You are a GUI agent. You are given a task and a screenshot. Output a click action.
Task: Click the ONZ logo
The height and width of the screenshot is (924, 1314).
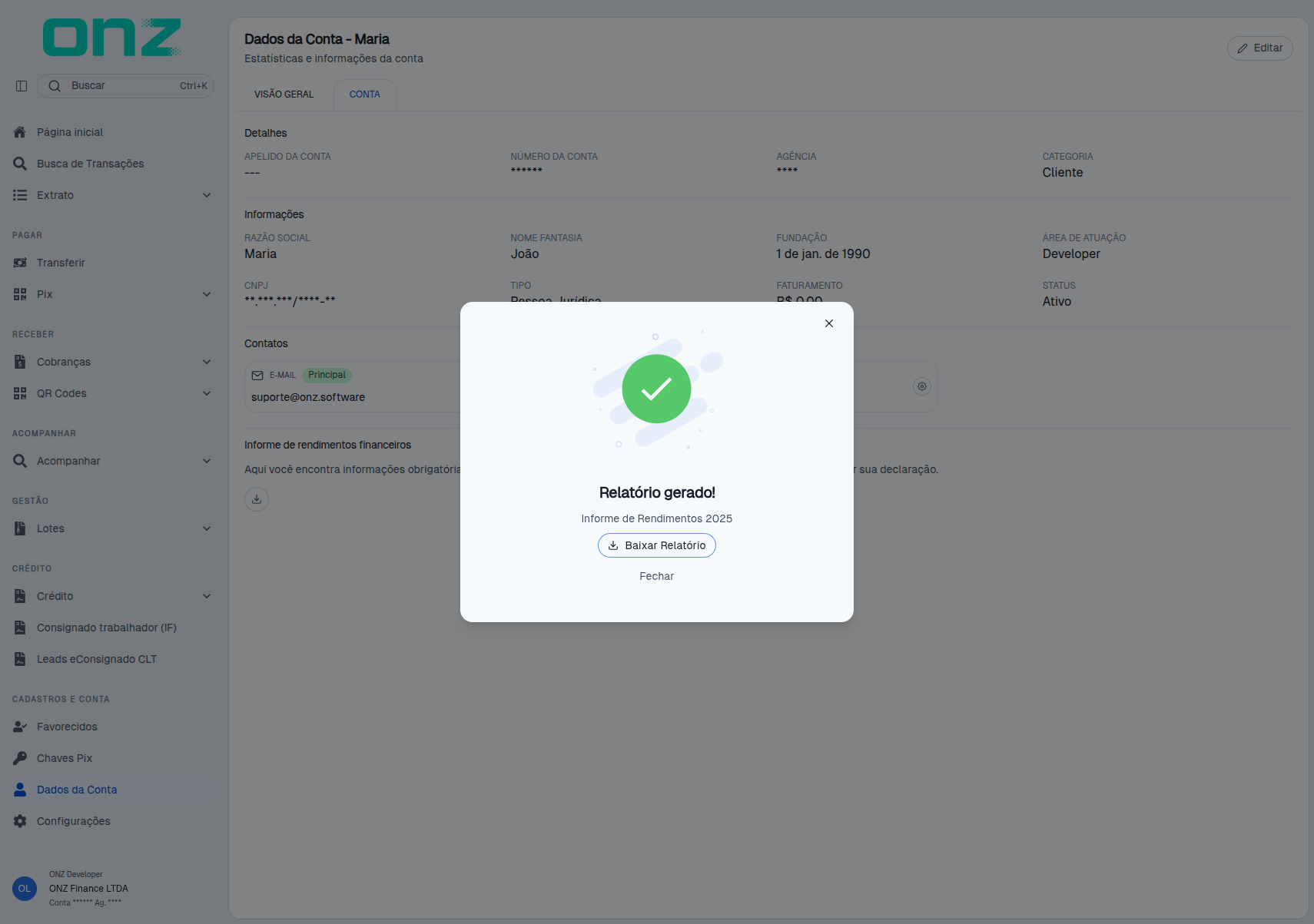click(112, 38)
